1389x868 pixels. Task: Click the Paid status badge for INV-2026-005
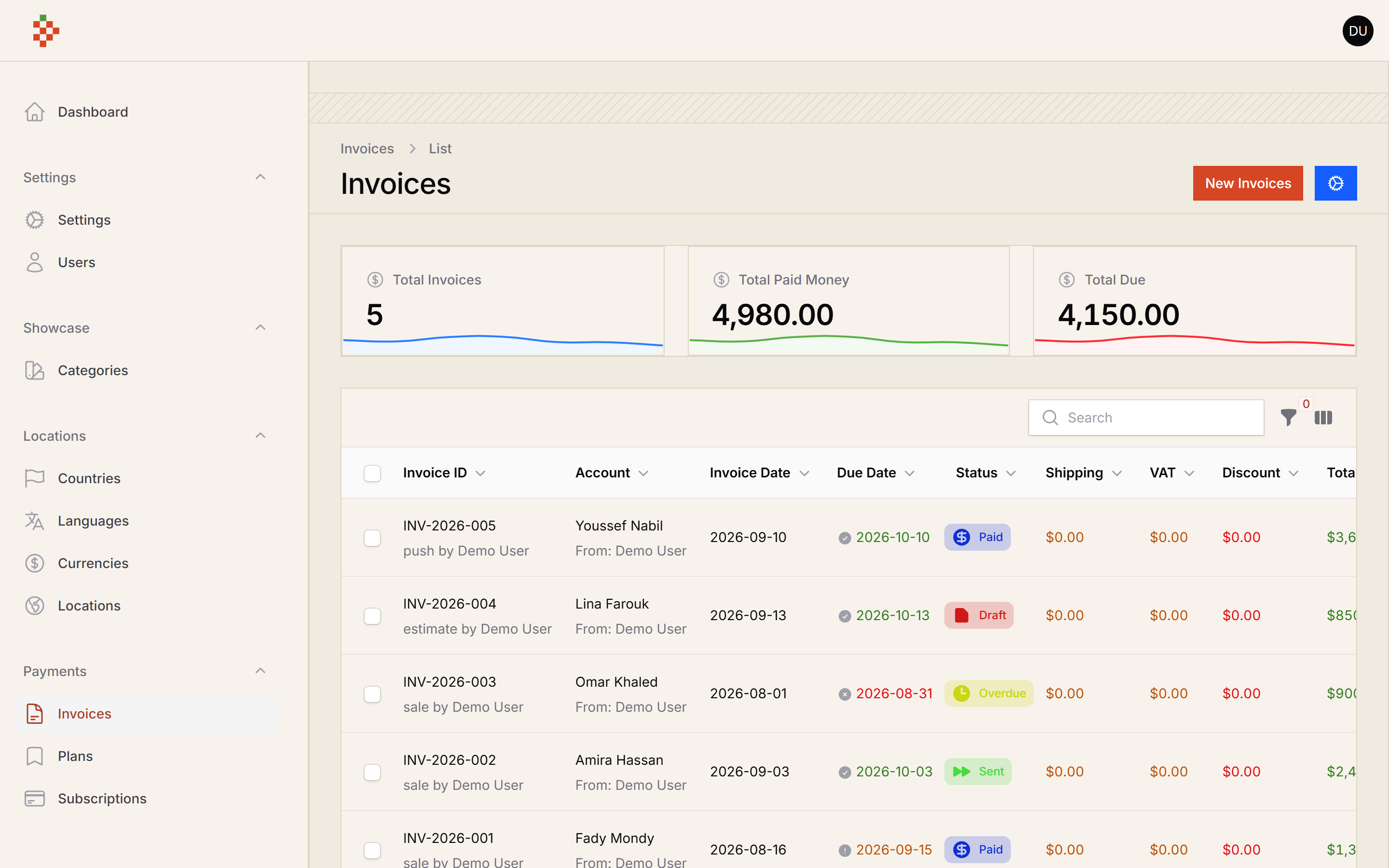pyautogui.click(x=977, y=537)
